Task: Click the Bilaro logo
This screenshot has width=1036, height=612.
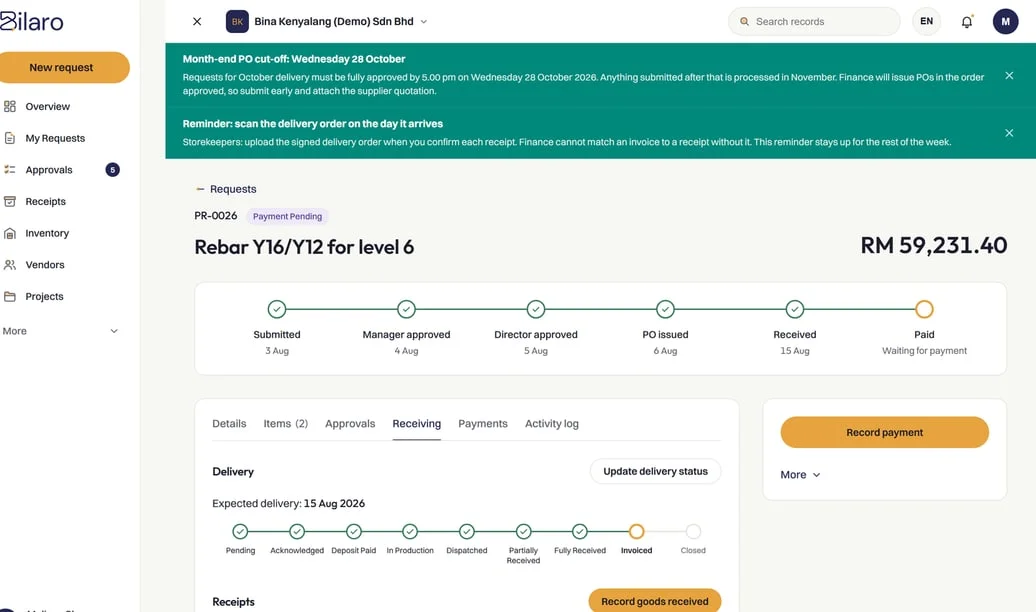Action: coord(31,21)
